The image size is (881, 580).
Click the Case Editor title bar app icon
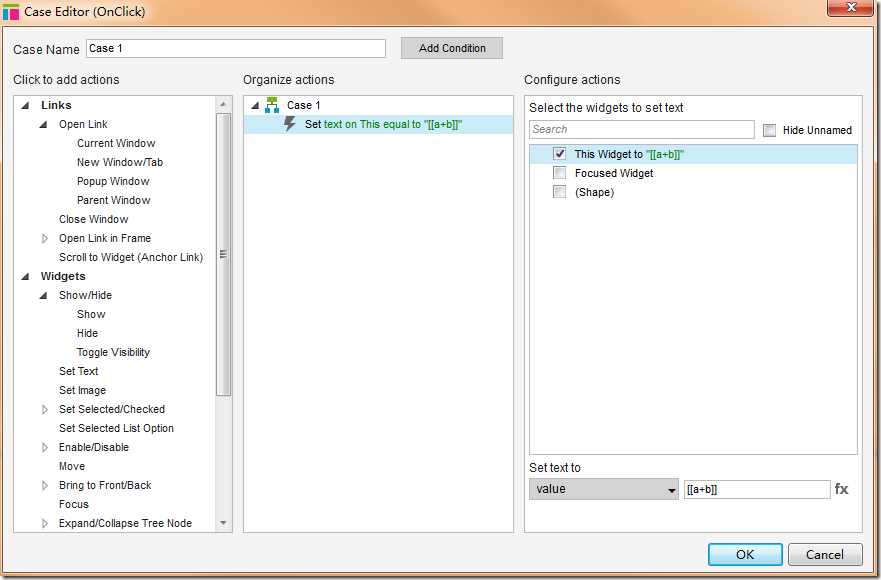pos(11,11)
